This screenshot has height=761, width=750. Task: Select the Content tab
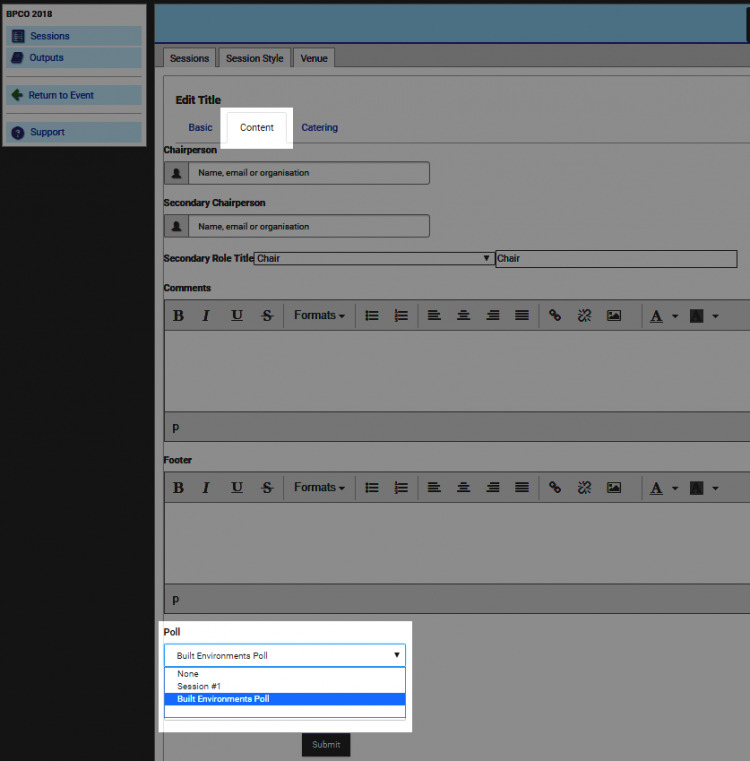coord(257,127)
